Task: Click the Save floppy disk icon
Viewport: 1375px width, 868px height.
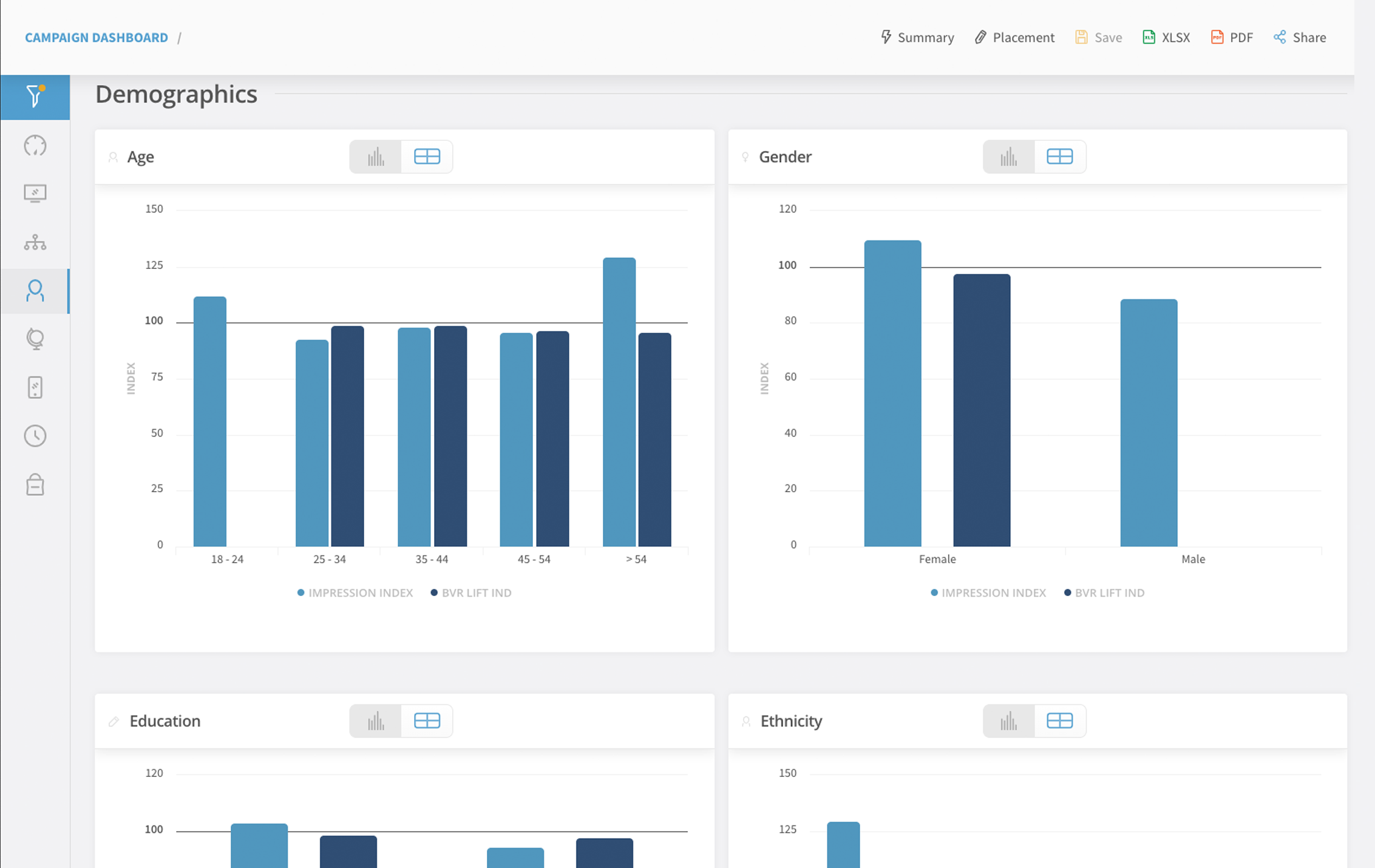Action: click(x=1081, y=37)
